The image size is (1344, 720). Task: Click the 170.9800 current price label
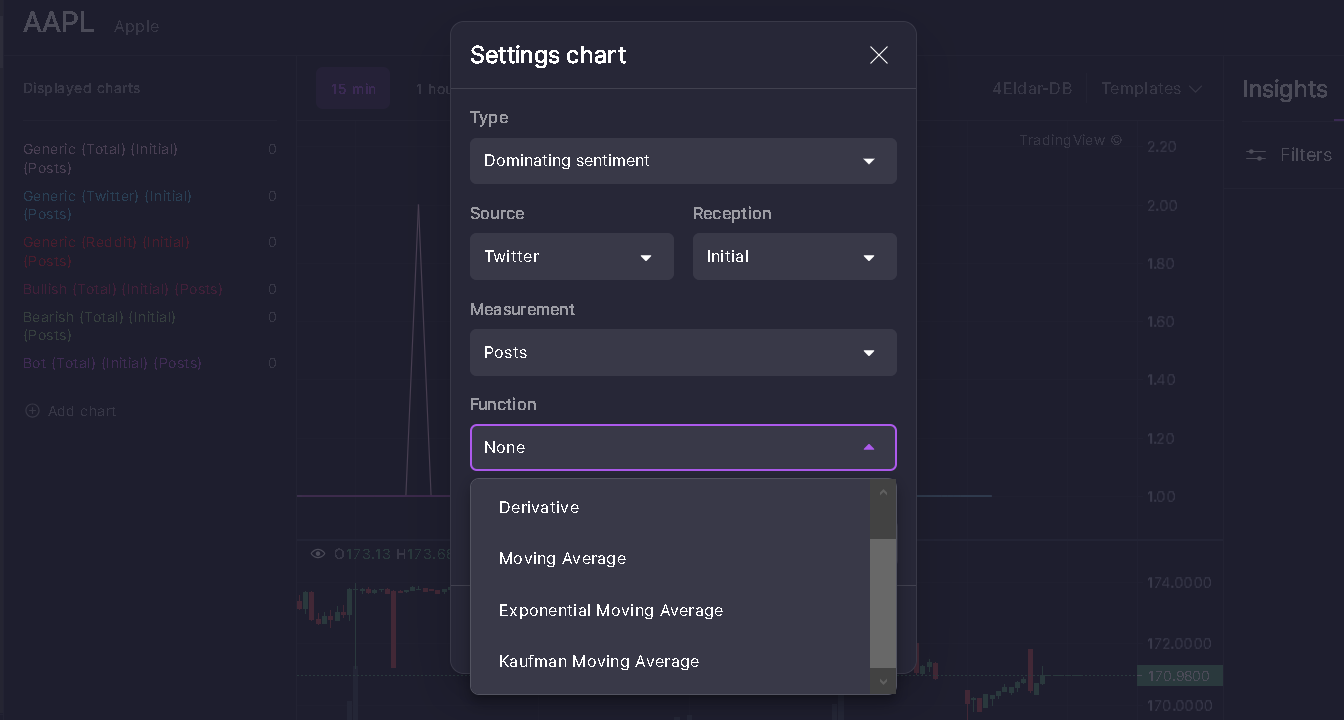(x=1179, y=676)
